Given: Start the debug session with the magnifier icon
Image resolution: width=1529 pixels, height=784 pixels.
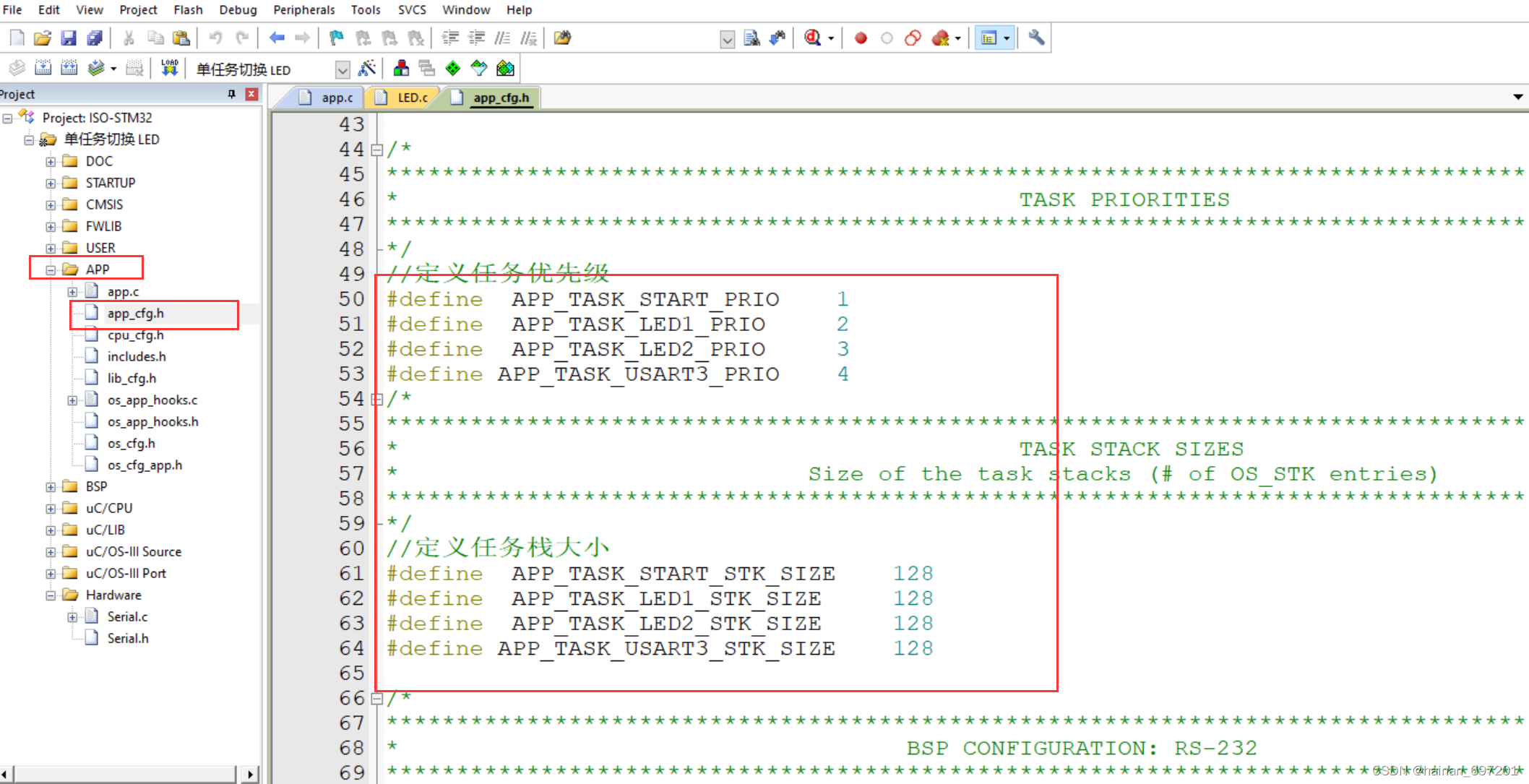Looking at the screenshot, I should [x=813, y=38].
